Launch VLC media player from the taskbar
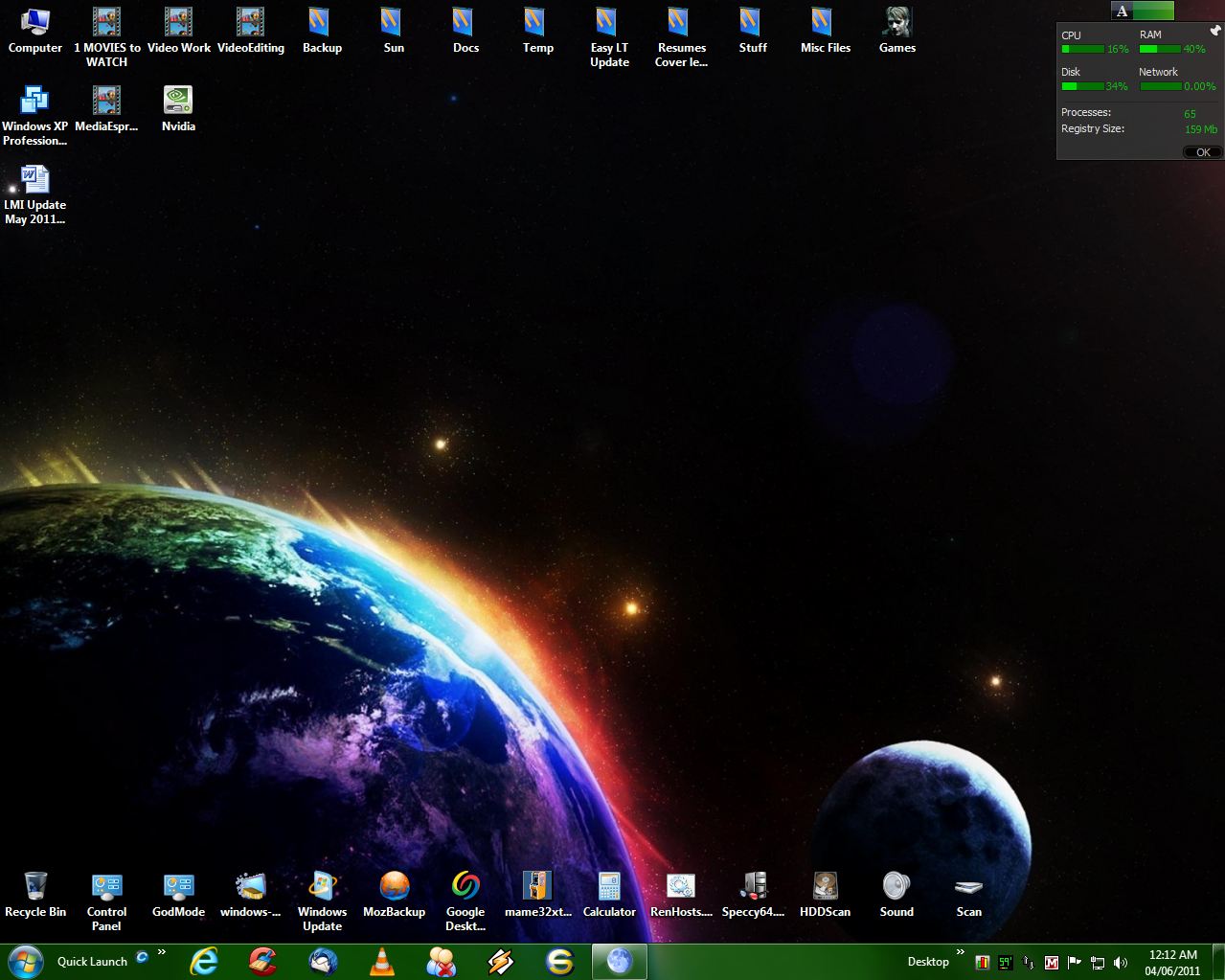Screen dimensions: 1225x980 coord(381,961)
